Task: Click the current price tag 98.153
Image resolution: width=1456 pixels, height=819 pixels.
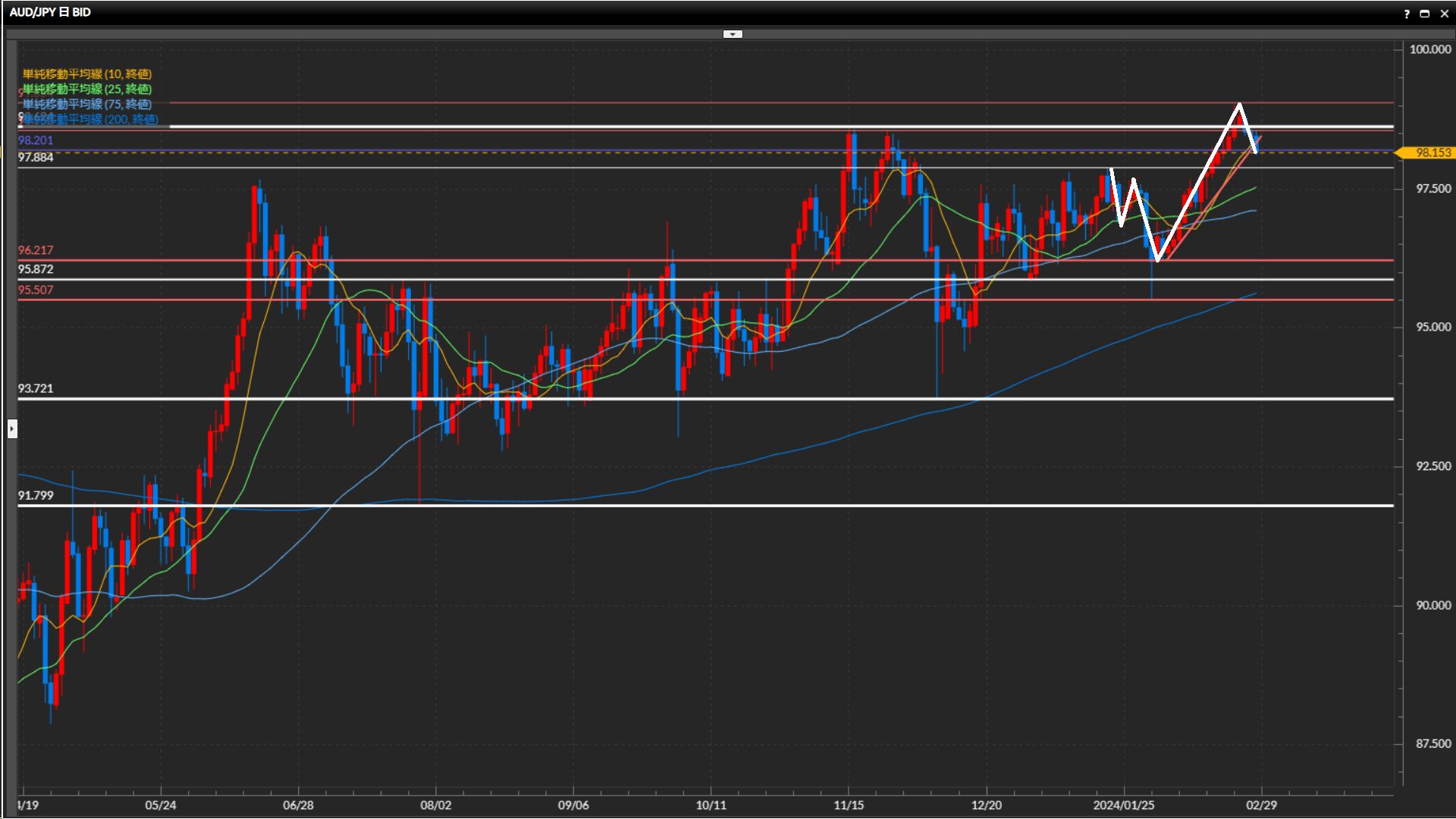Action: coord(1432,152)
